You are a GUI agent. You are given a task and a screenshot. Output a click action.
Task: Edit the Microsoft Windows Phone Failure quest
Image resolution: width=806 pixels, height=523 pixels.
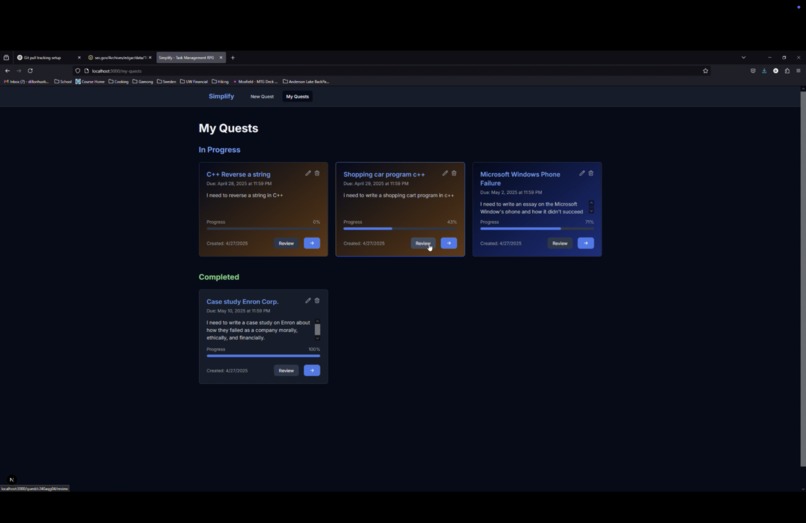pos(582,173)
